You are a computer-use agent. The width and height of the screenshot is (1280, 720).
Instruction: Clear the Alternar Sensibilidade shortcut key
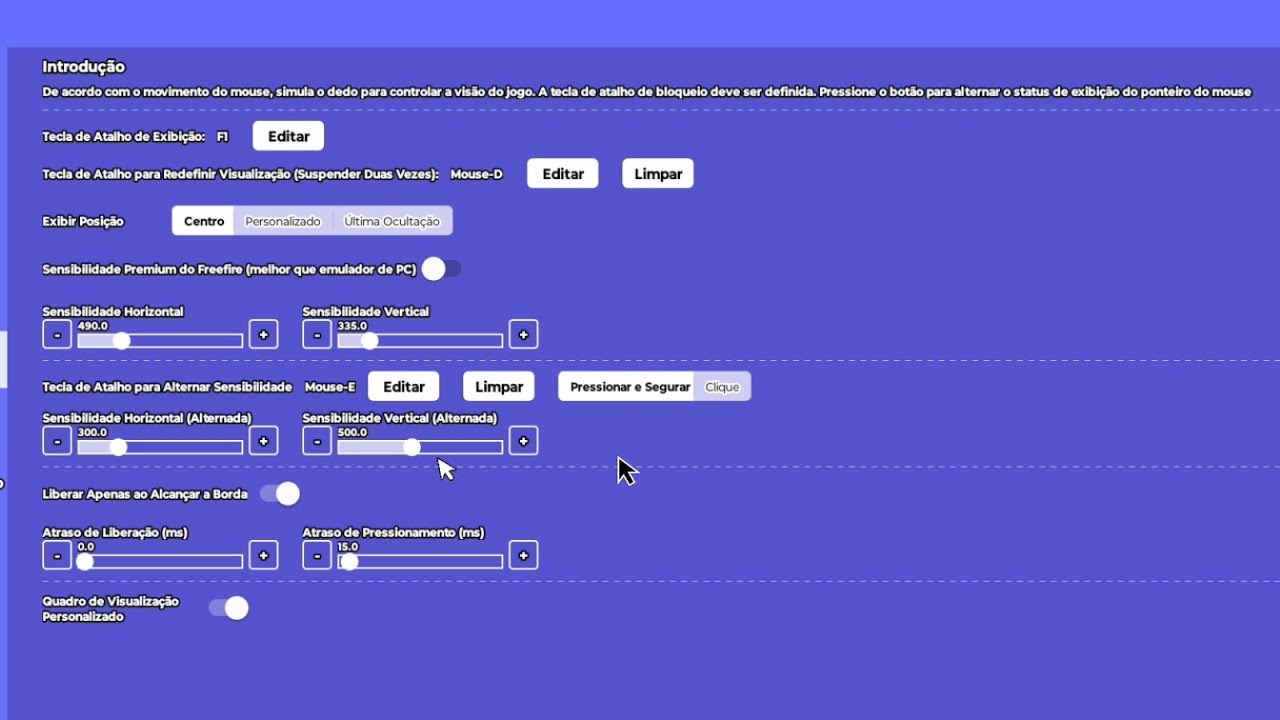tap(499, 387)
